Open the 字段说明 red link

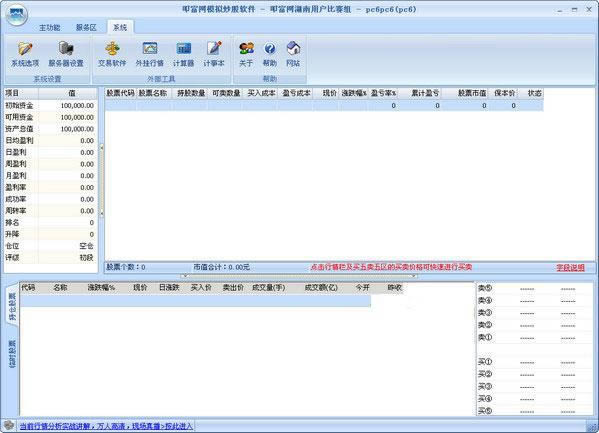pyautogui.click(x=570, y=268)
